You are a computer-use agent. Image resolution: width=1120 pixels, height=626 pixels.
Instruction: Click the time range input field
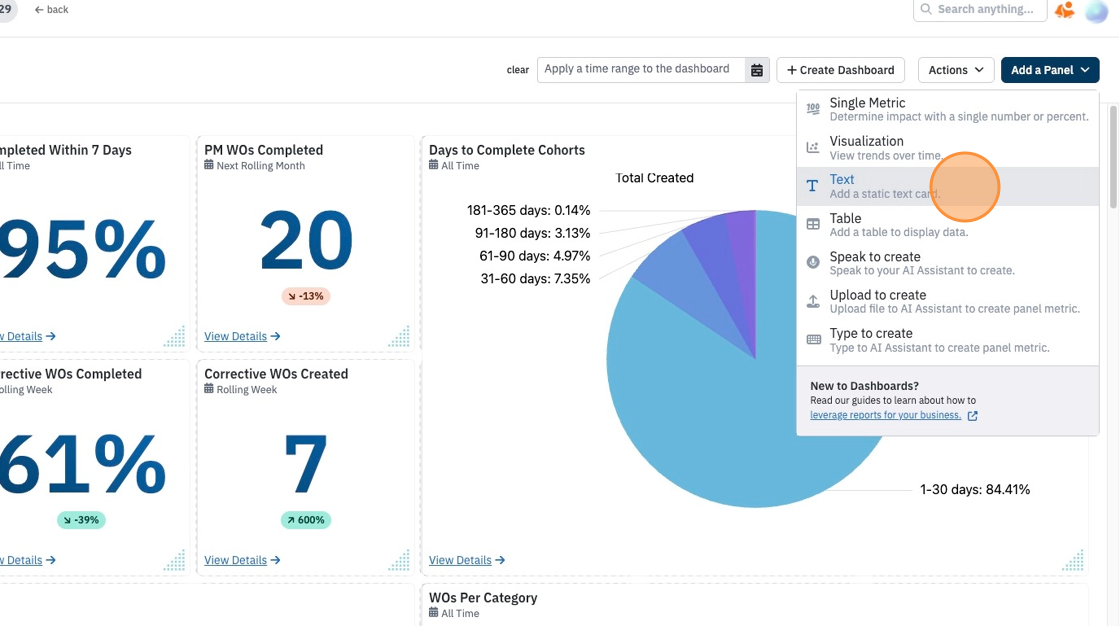(641, 69)
